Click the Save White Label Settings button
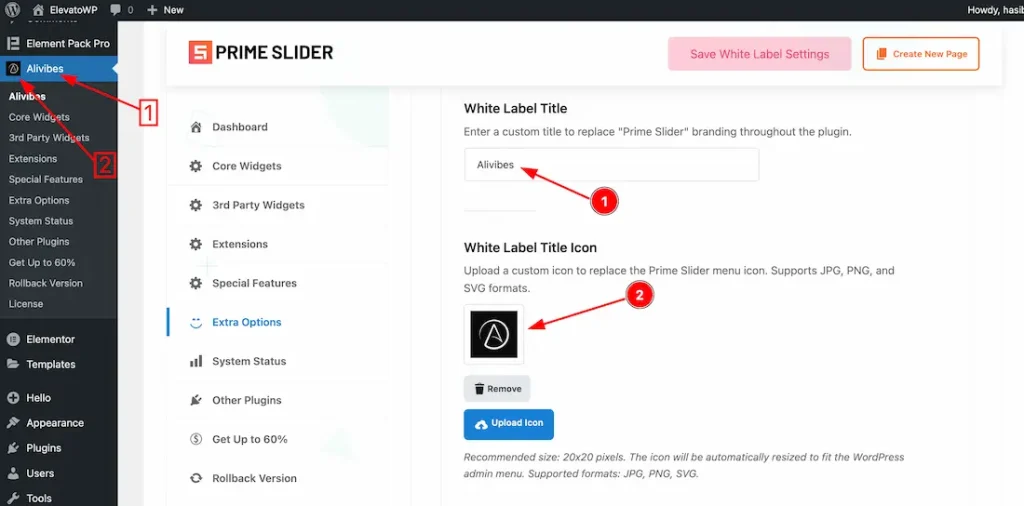Viewport: 1024px width, 506px height. (760, 54)
